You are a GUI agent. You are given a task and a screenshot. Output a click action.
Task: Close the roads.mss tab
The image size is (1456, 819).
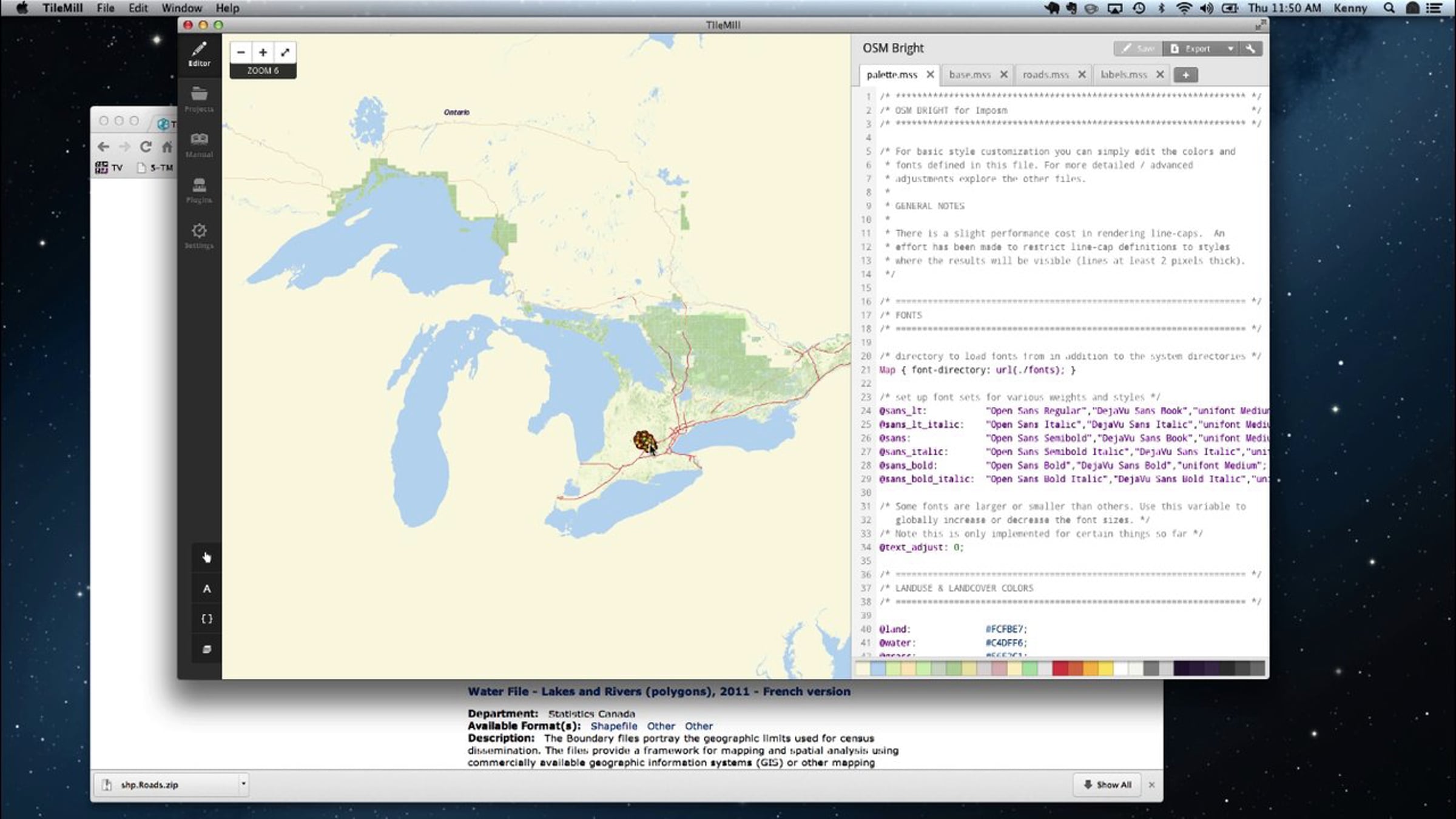1082,75
